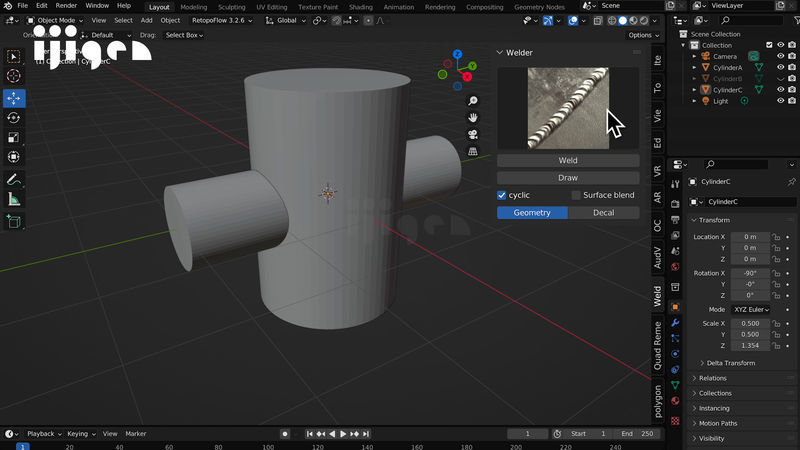
Task: Uncheck the cyclic checkbox
Action: click(503, 195)
